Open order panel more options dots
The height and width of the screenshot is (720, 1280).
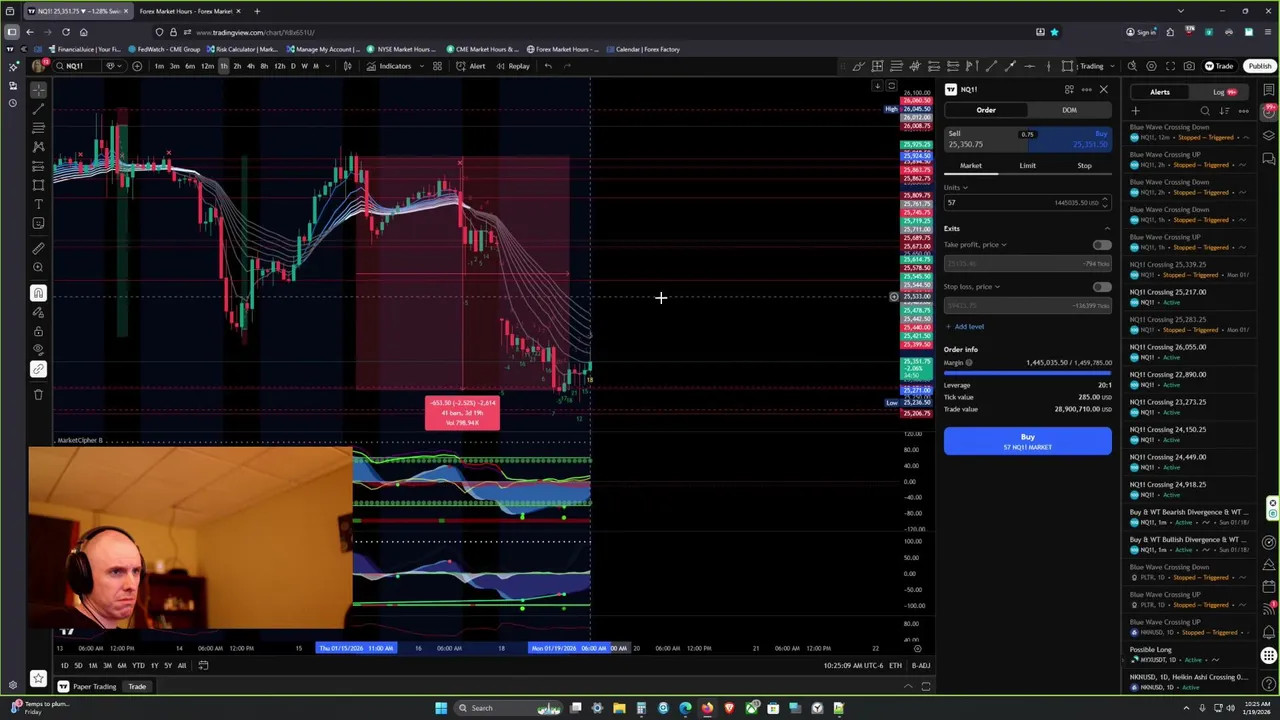pos(1086,89)
